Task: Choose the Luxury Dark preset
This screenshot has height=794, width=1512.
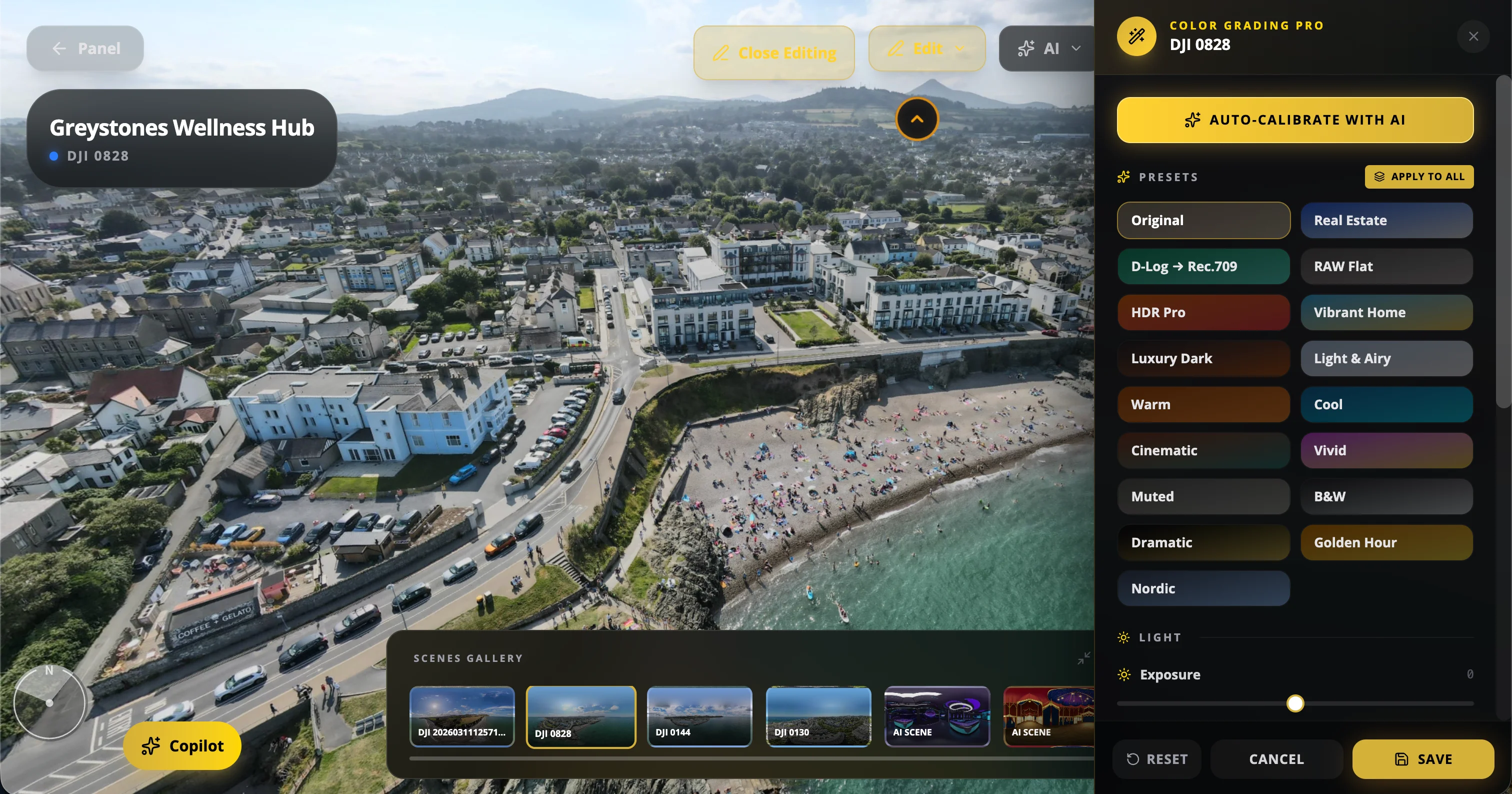Action: (x=1203, y=358)
